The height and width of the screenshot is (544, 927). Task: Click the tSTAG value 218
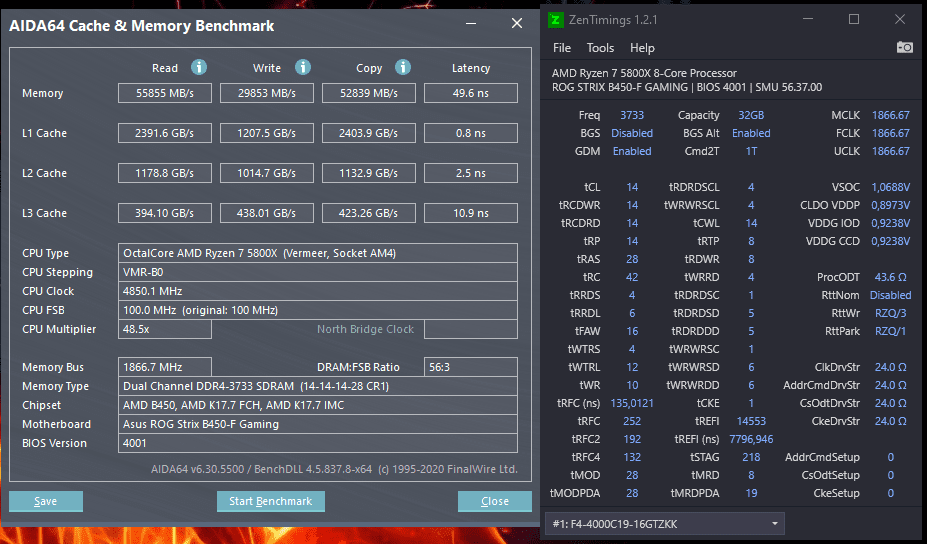(751, 457)
